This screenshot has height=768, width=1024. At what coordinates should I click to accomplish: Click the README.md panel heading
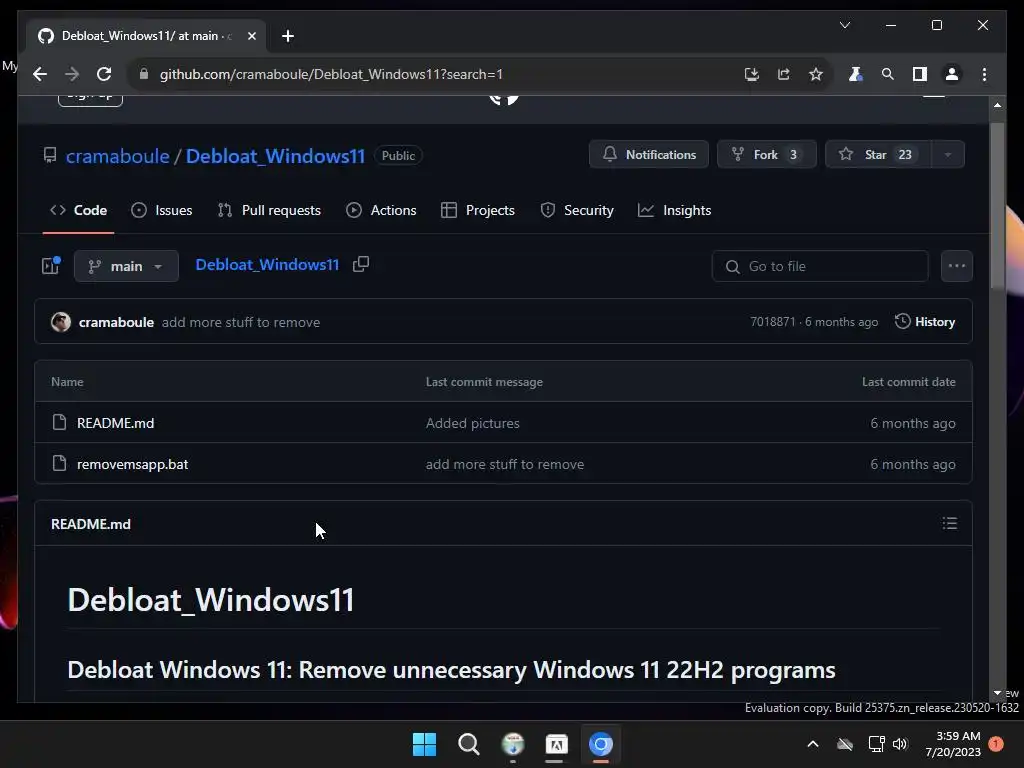point(91,524)
